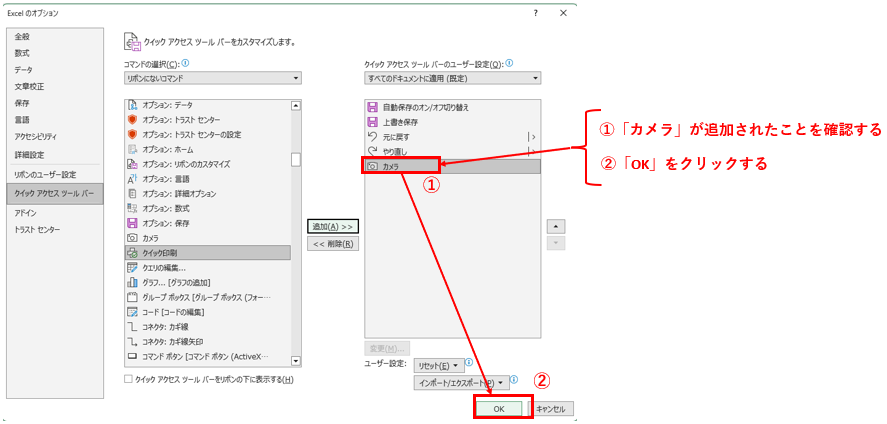Click the command list scrollbar up arrow
The image size is (887, 424).
tap(295, 106)
